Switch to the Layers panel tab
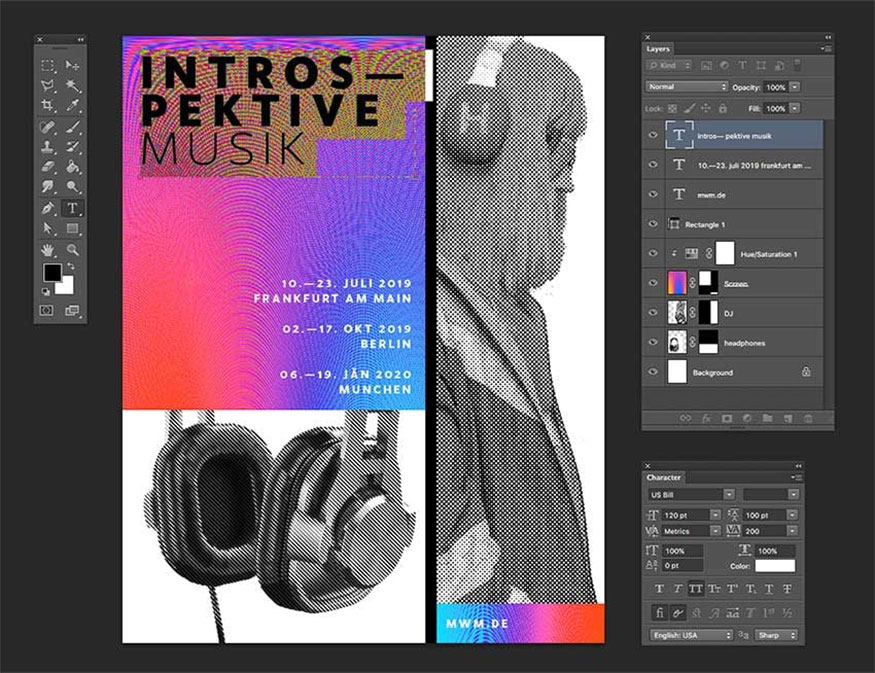This screenshot has height=673, width=875. (659, 48)
